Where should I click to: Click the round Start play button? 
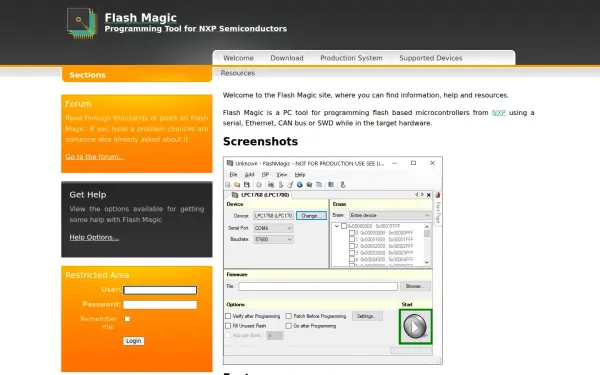[415, 327]
